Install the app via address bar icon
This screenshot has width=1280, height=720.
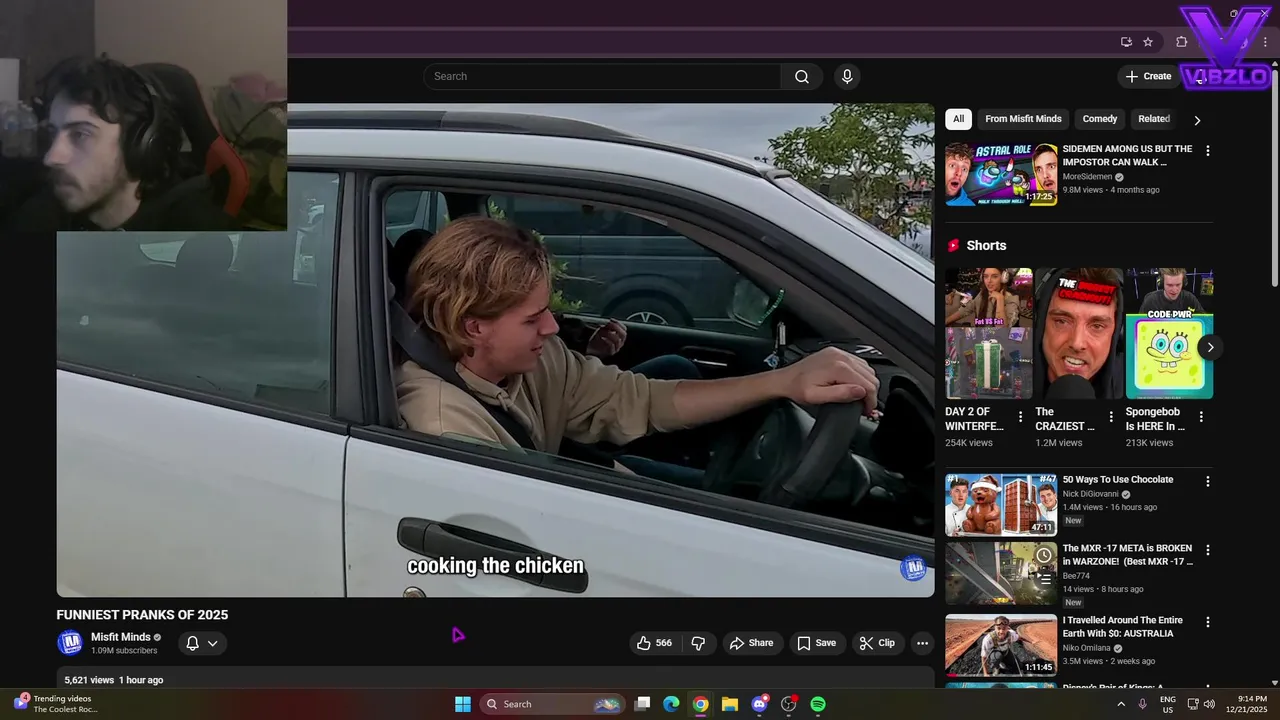pyautogui.click(x=1126, y=42)
